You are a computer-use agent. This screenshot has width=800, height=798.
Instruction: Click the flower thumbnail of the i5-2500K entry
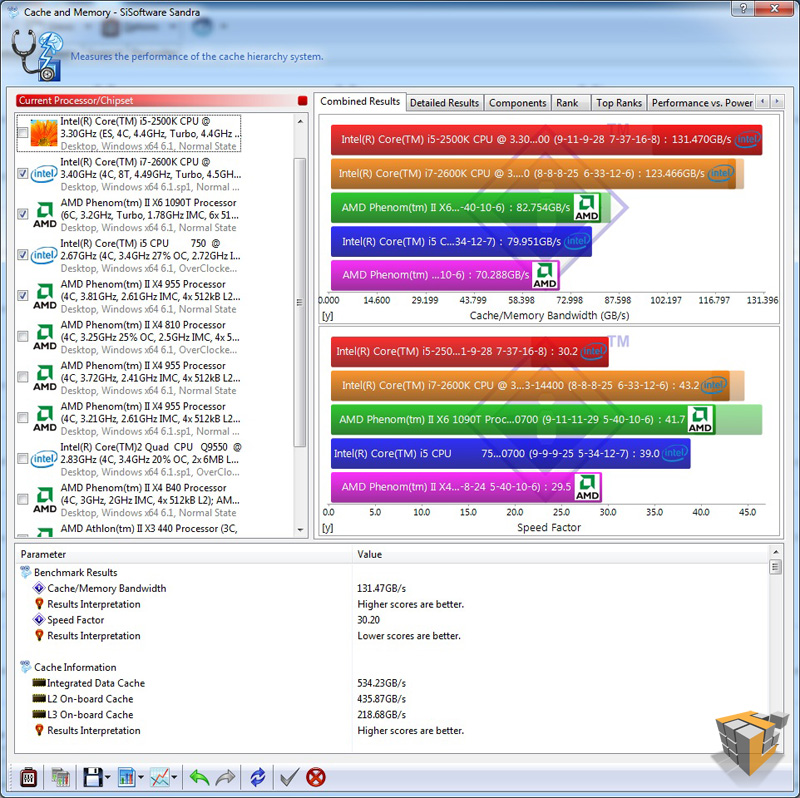[x=44, y=133]
